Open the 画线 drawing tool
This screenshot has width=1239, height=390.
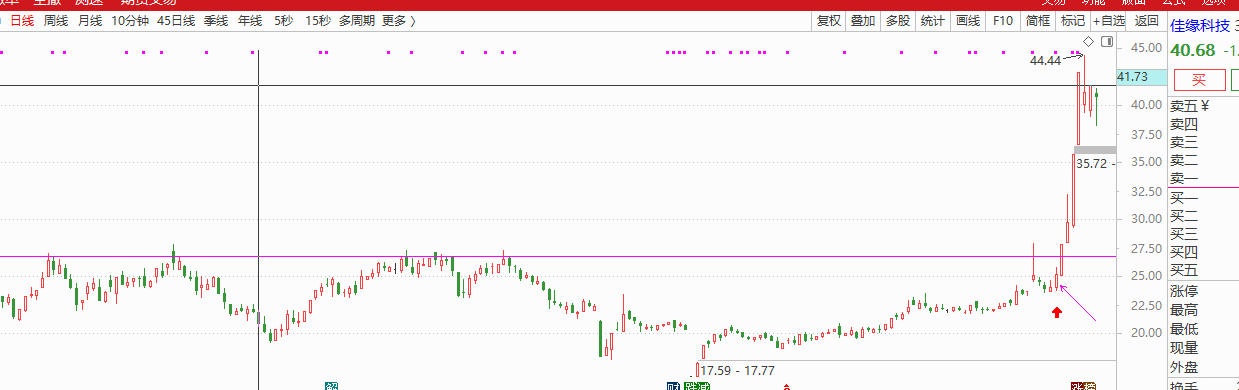click(x=968, y=20)
